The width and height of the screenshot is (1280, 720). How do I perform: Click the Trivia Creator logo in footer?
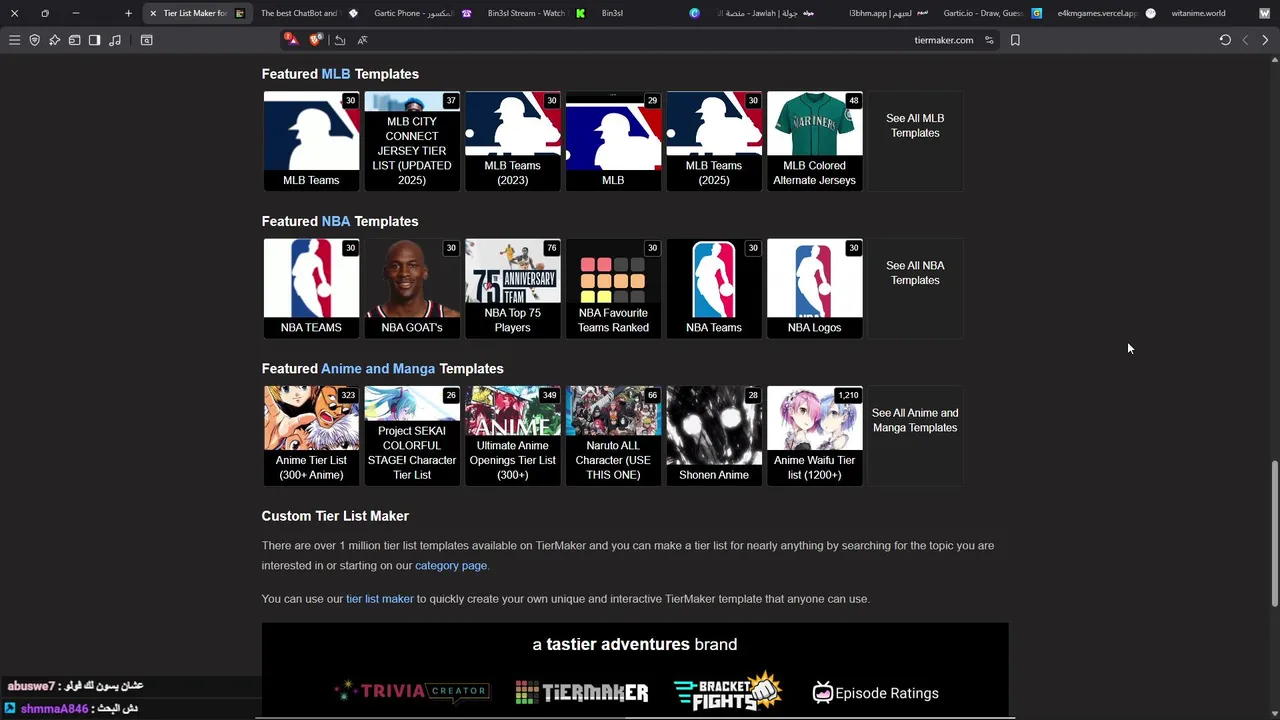point(412,691)
